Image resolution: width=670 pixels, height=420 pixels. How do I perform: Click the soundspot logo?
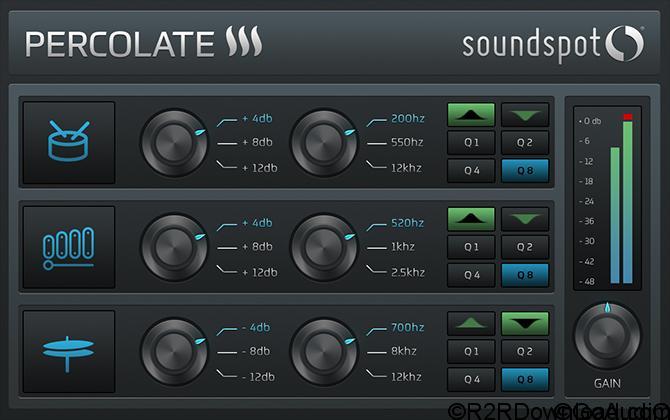553,44
